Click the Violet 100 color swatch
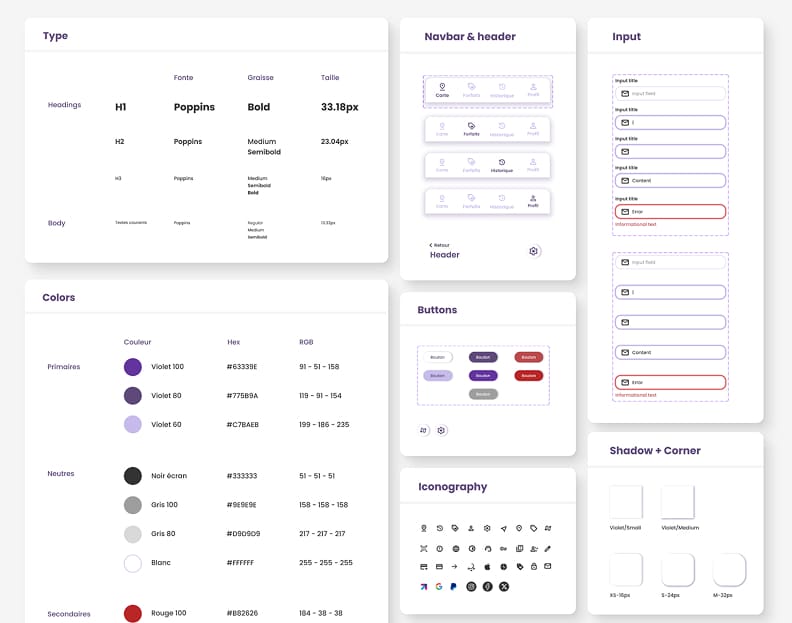 [x=133, y=367]
